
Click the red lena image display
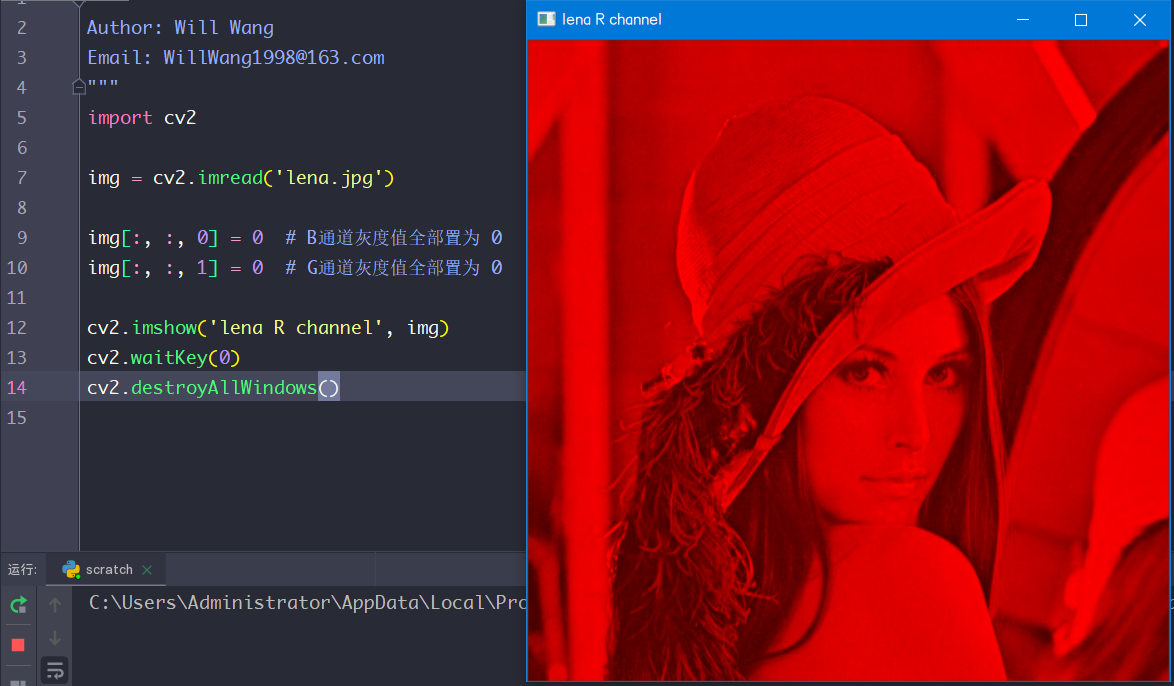[x=848, y=359]
